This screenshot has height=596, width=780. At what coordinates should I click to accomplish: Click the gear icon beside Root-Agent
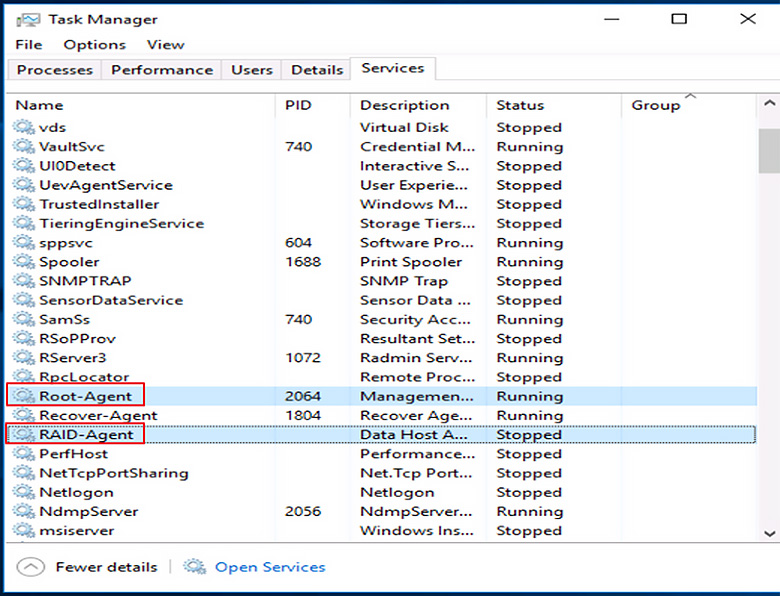pyautogui.click(x=23, y=396)
